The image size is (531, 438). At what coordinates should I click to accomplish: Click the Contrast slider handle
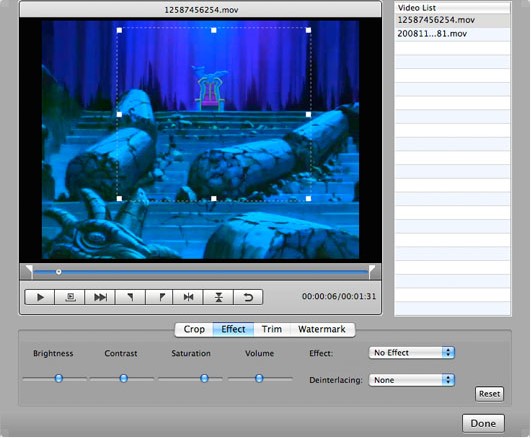coord(124,378)
